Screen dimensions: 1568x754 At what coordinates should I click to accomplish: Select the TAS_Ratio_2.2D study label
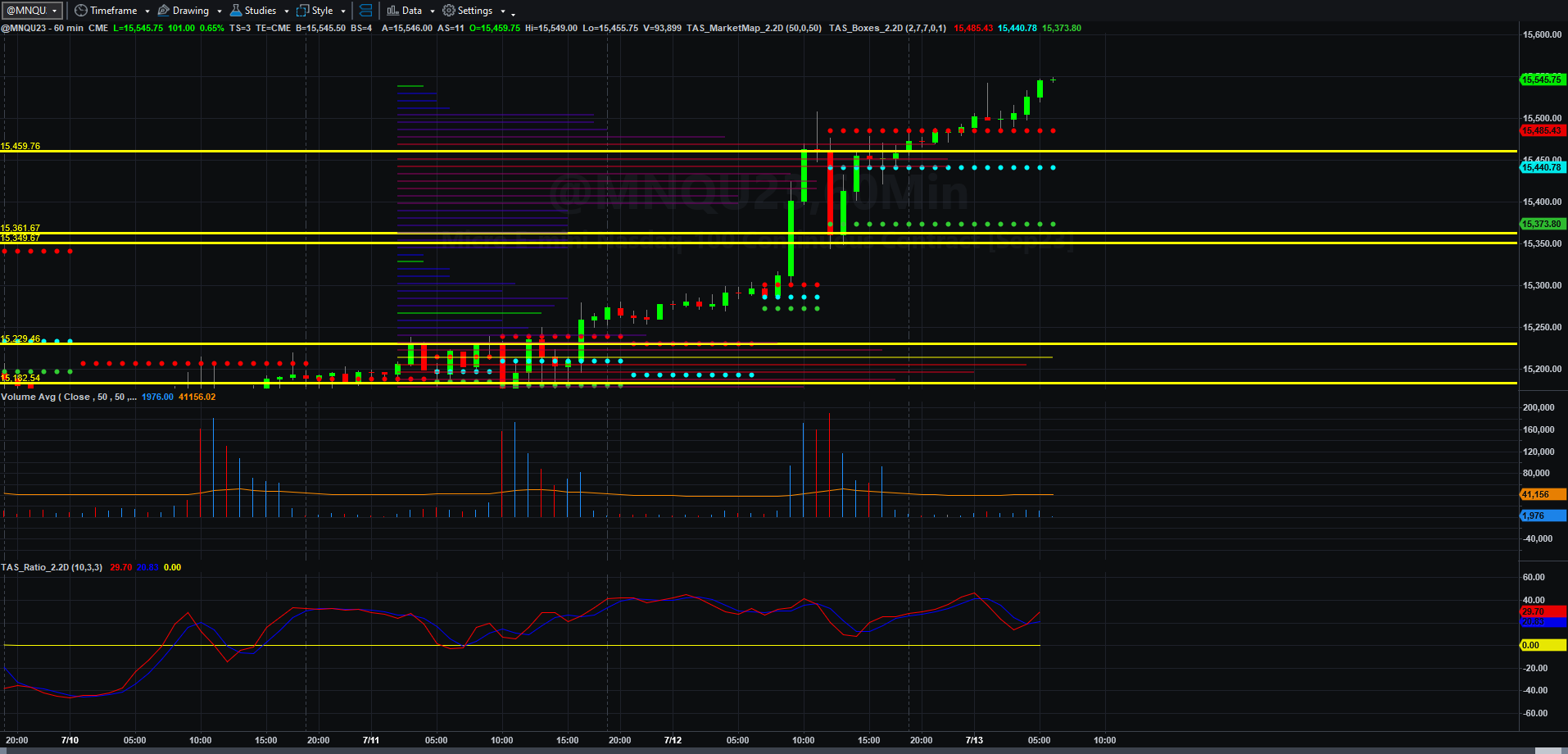tap(52, 567)
